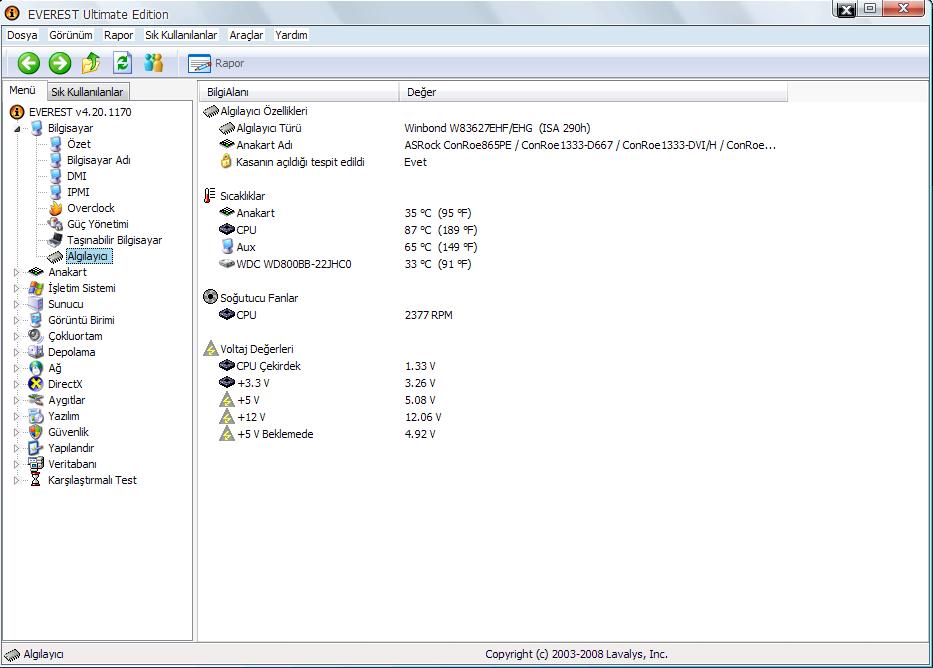This screenshot has width=933, height=668.
Task: Select Güç Yönetimi in the tree
Action: [x=97, y=224]
